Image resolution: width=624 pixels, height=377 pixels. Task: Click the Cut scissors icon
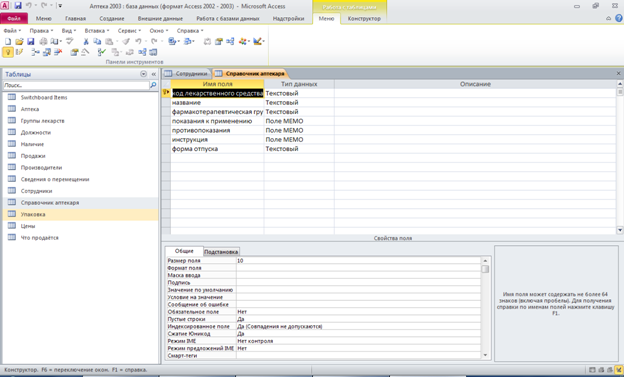point(86,41)
